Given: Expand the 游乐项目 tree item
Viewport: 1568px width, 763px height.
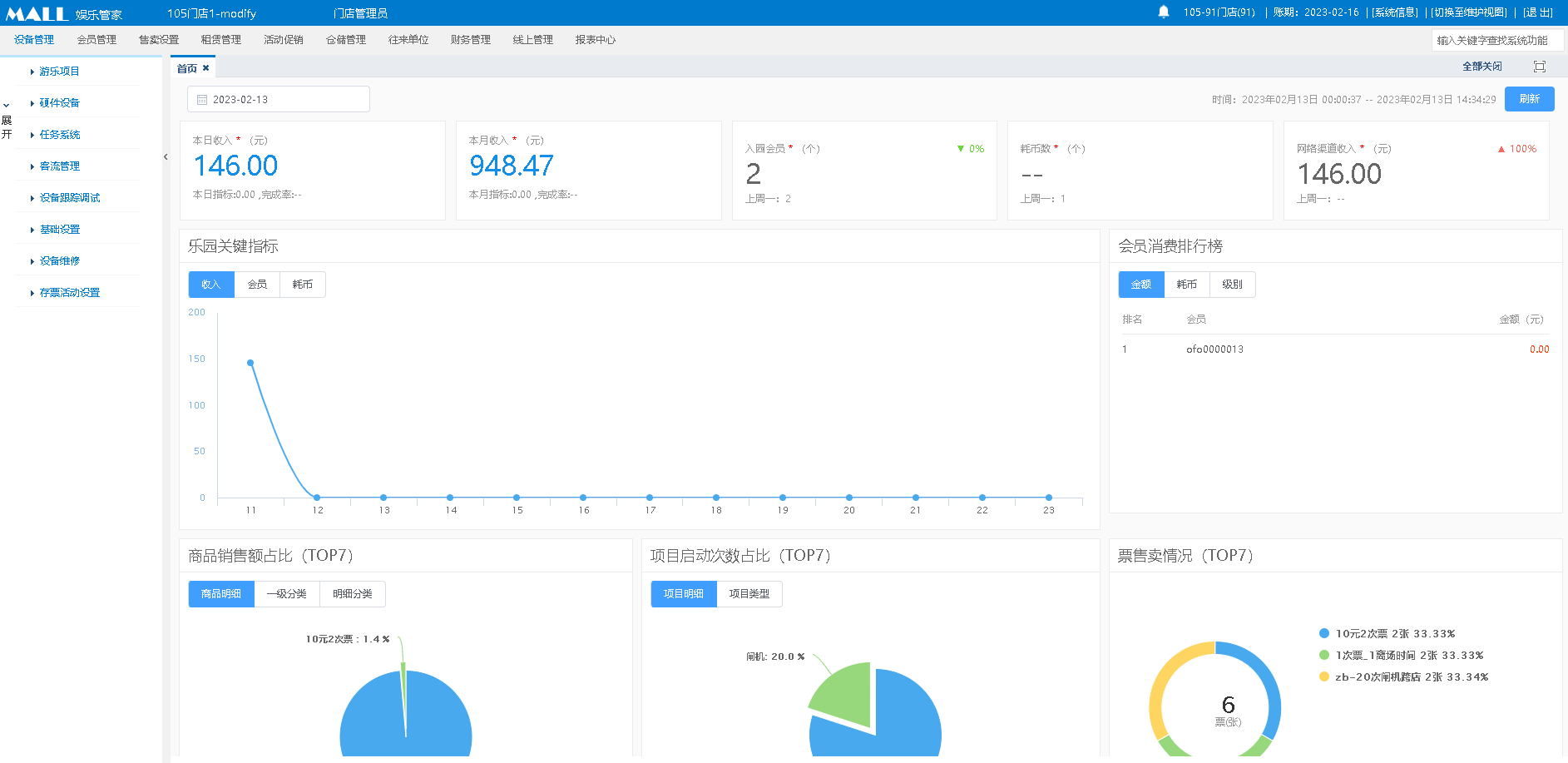Looking at the screenshot, I should [x=59, y=72].
